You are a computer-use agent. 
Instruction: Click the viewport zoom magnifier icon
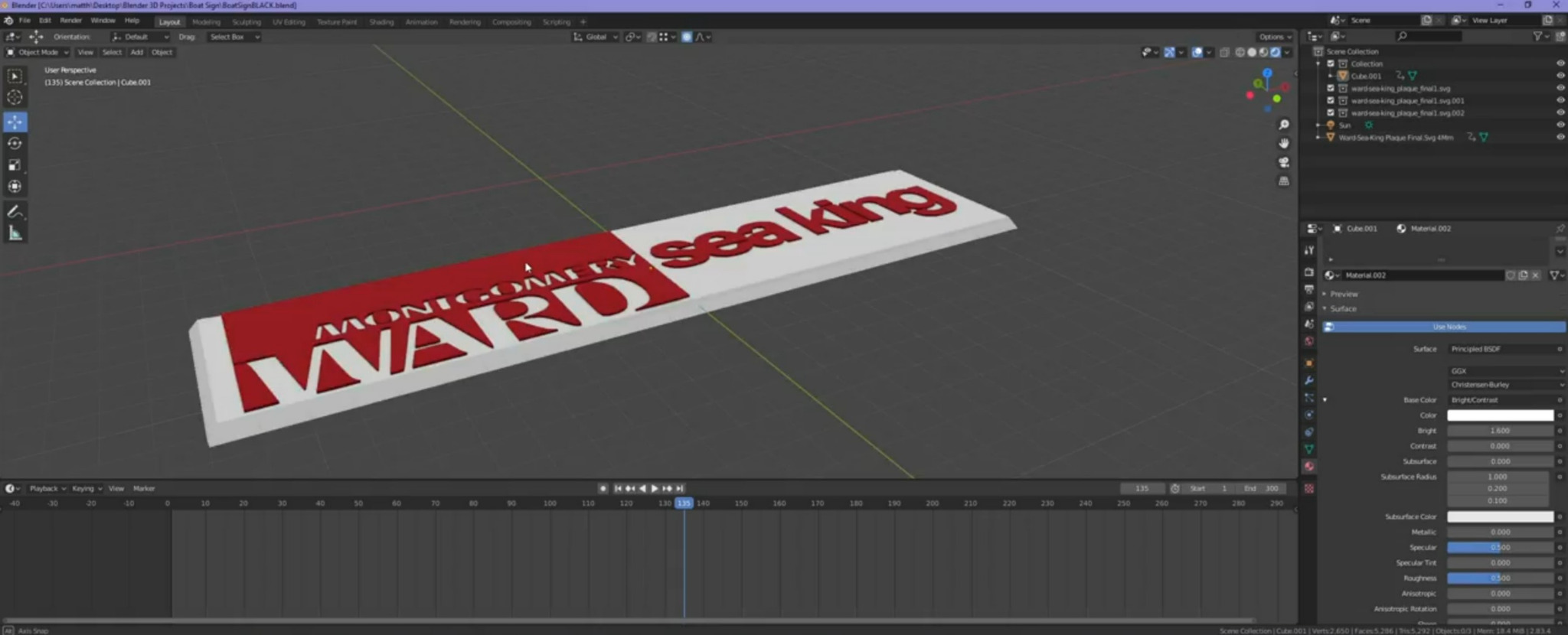[x=1284, y=125]
